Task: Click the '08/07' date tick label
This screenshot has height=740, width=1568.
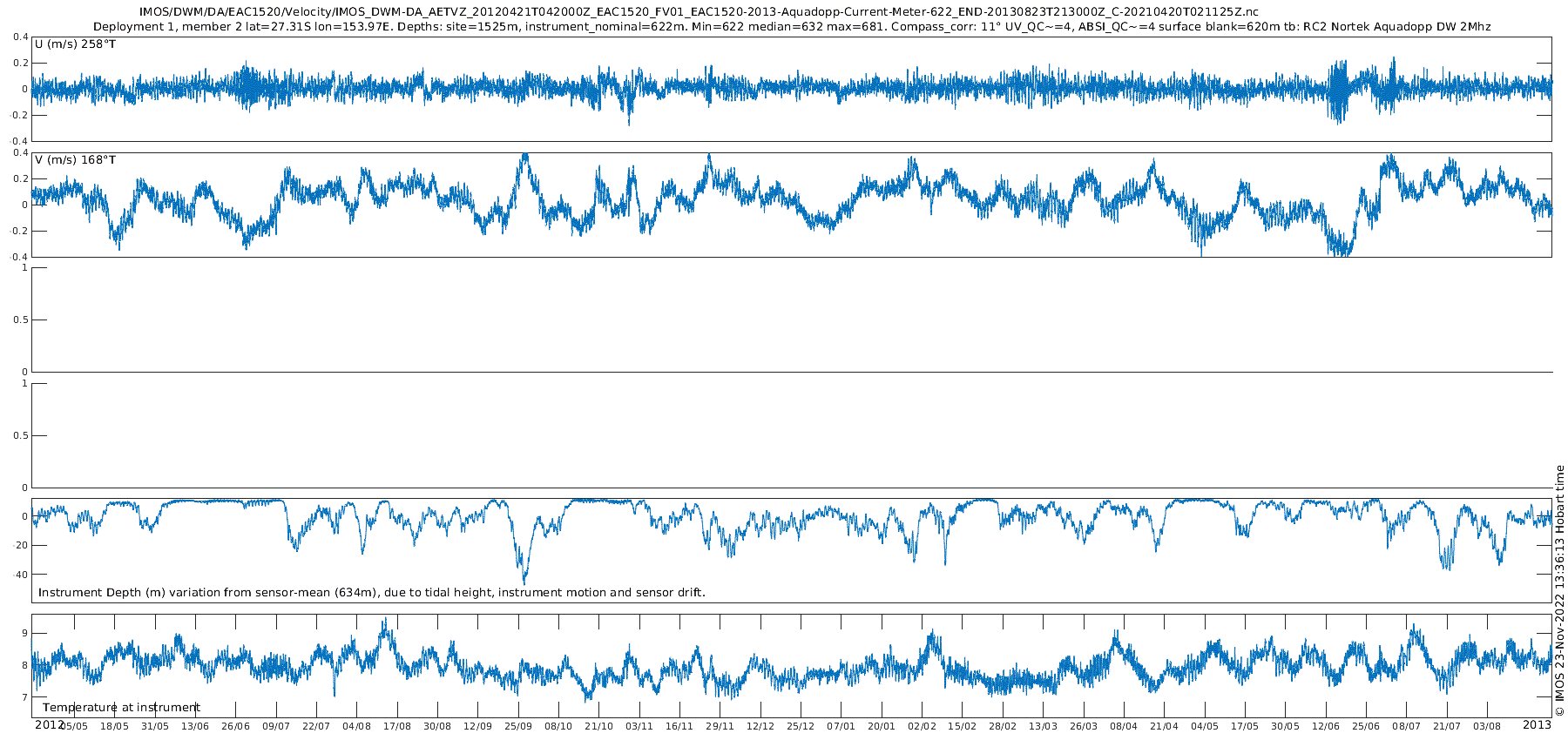Action: pos(1406,727)
